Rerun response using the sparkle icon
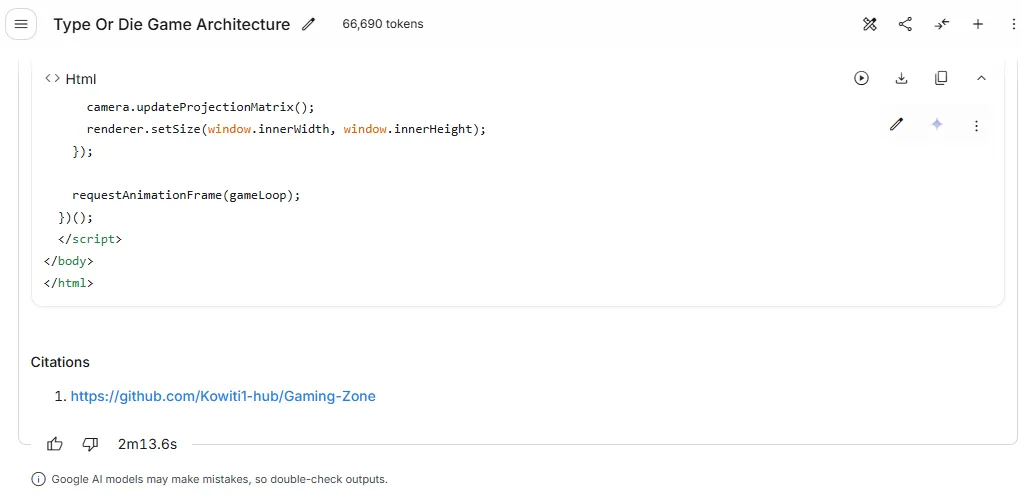This screenshot has width=1022, height=504. 937,125
